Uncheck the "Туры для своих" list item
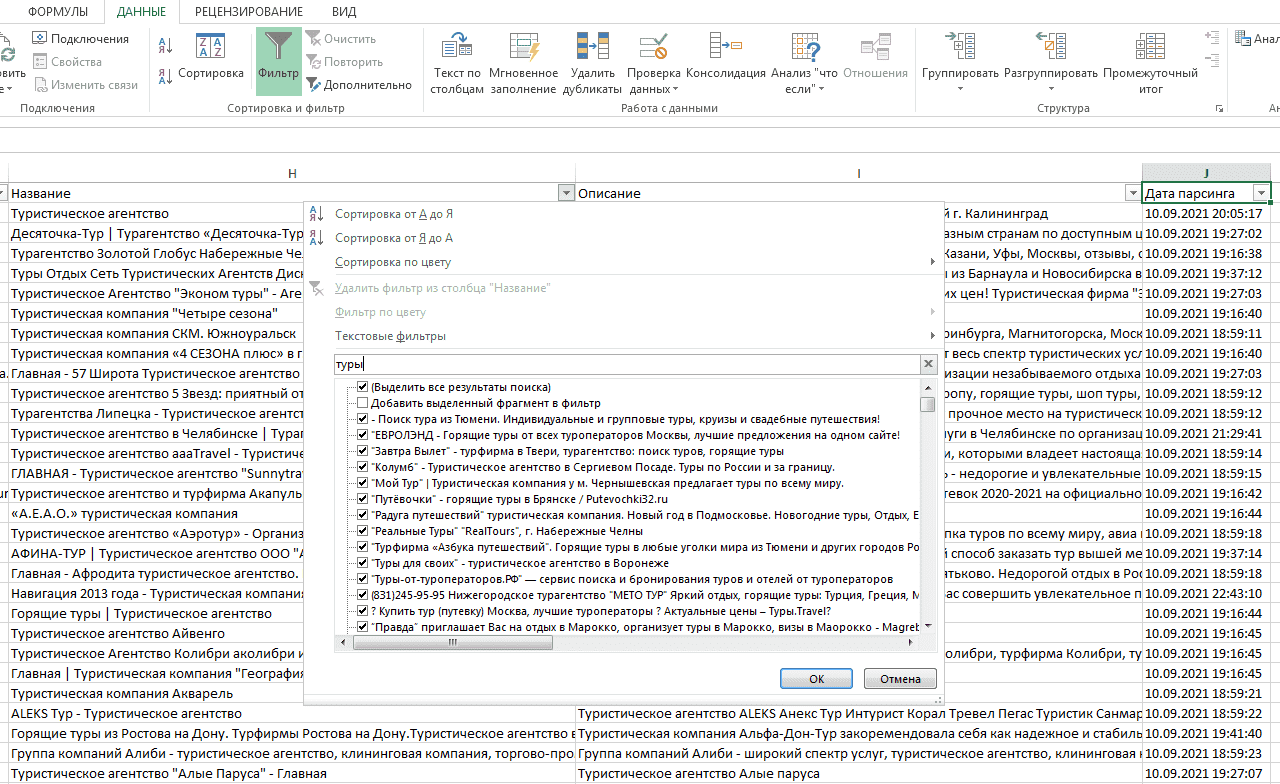This screenshot has height=784, width=1280. pyautogui.click(x=363, y=563)
